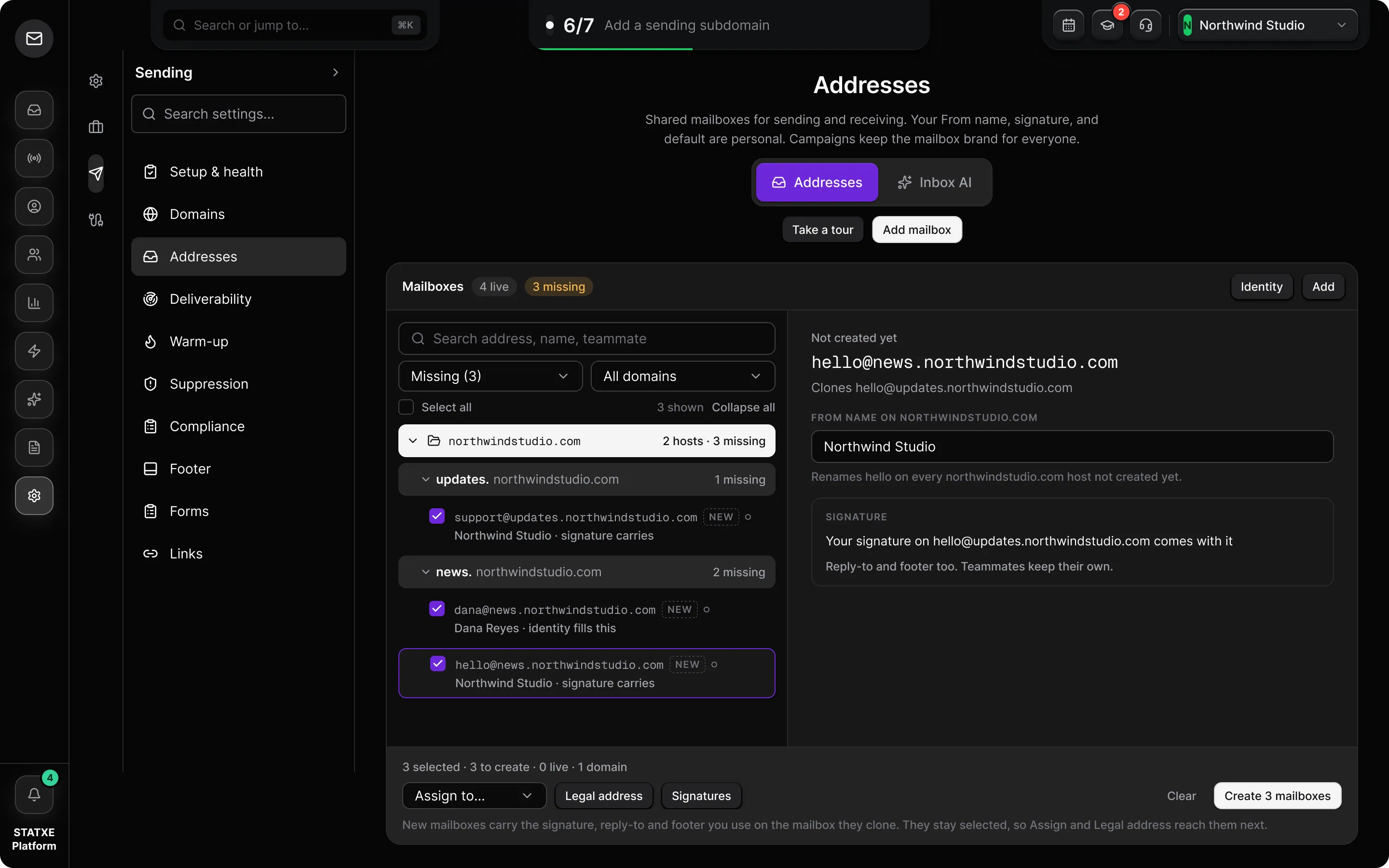Open the Missing (3) filter dropdown
This screenshot has width=1389, height=868.
(x=491, y=376)
